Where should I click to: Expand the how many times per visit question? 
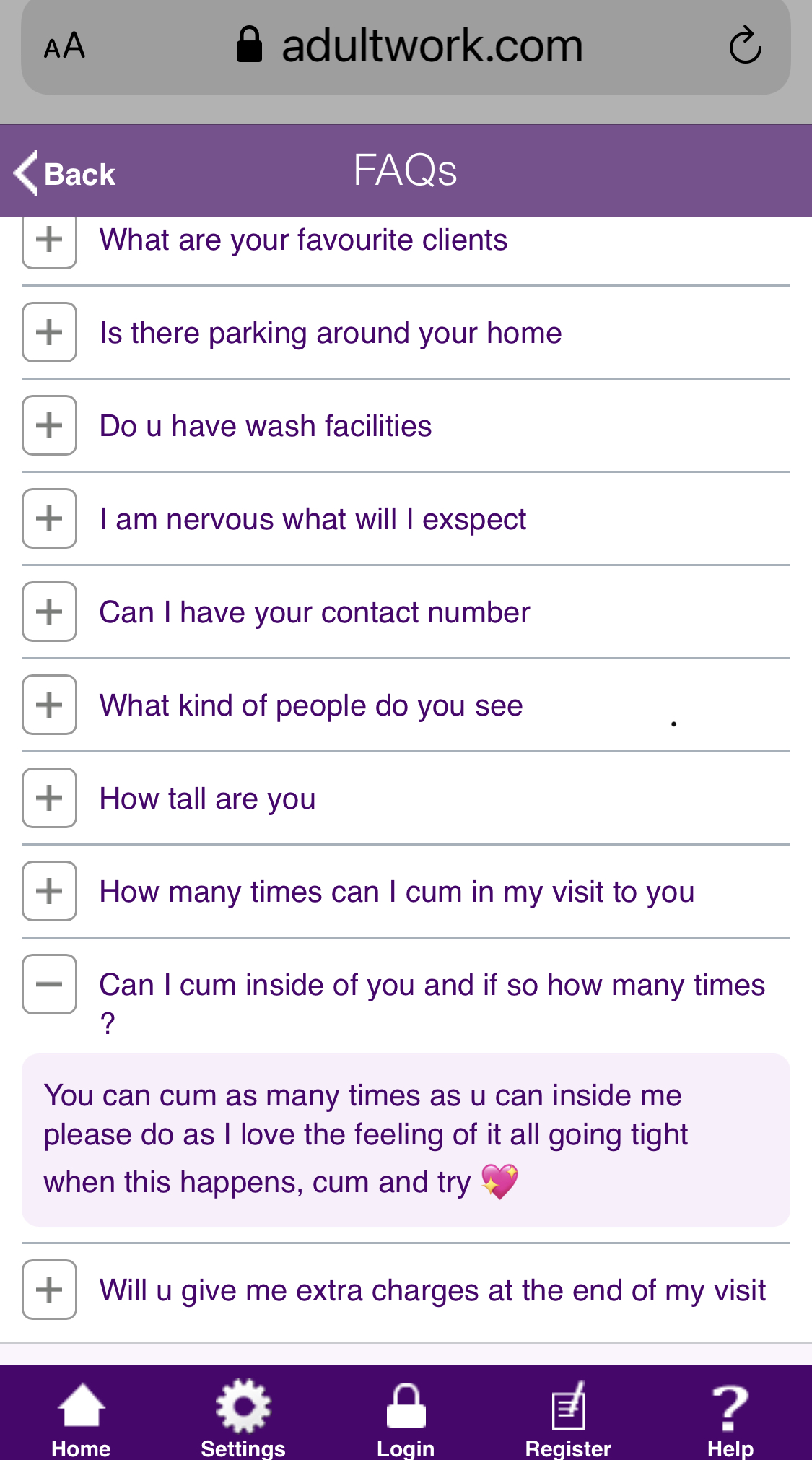click(x=49, y=892)
